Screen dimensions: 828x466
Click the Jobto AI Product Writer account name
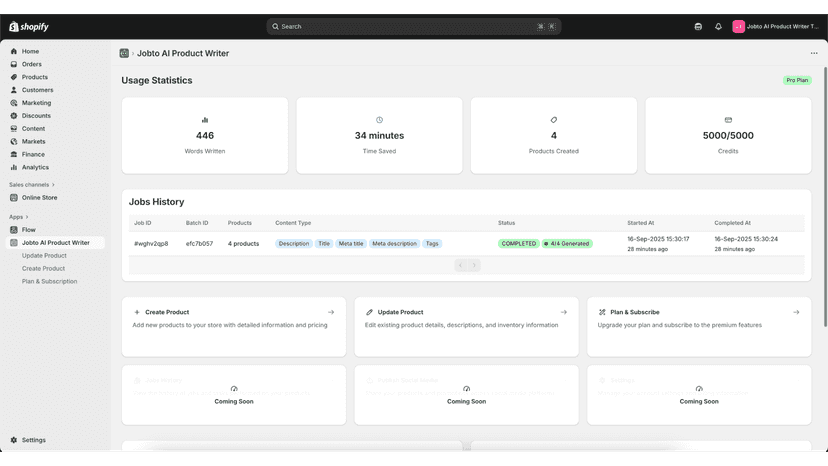[783, 26]
